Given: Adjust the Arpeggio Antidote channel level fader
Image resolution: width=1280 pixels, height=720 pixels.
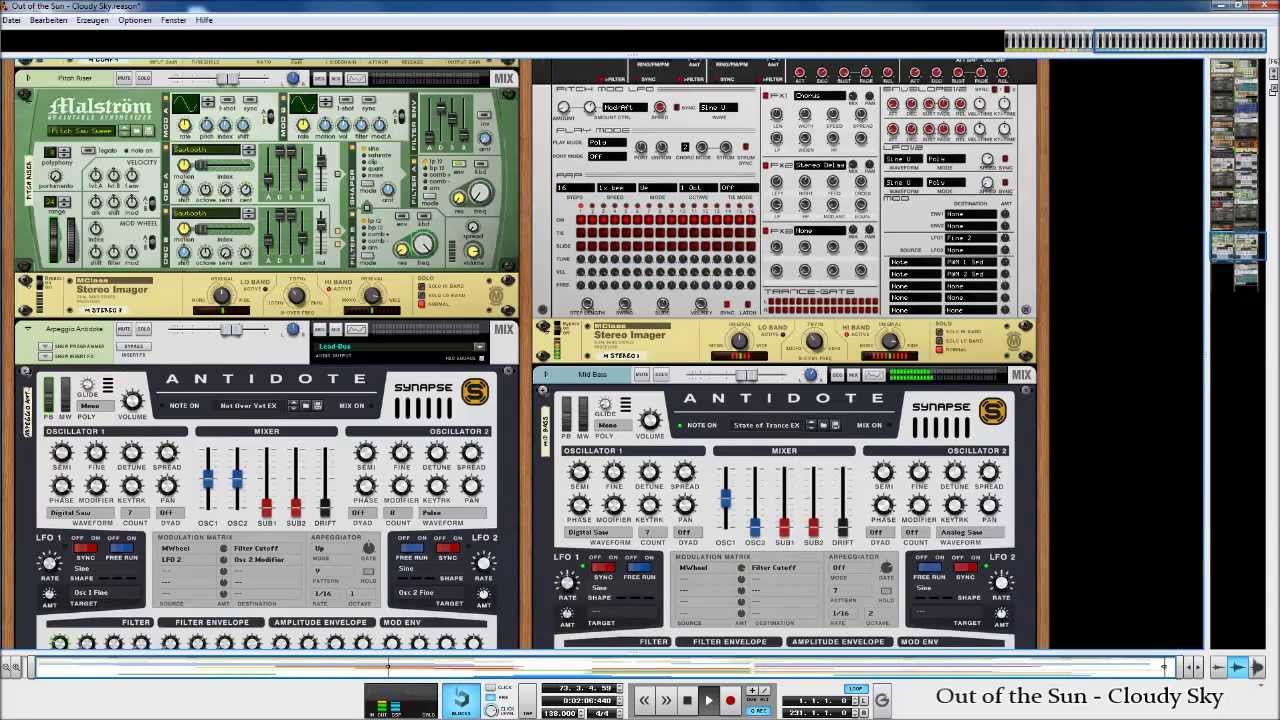Looking at the screenshot, I should pos(231,330).
